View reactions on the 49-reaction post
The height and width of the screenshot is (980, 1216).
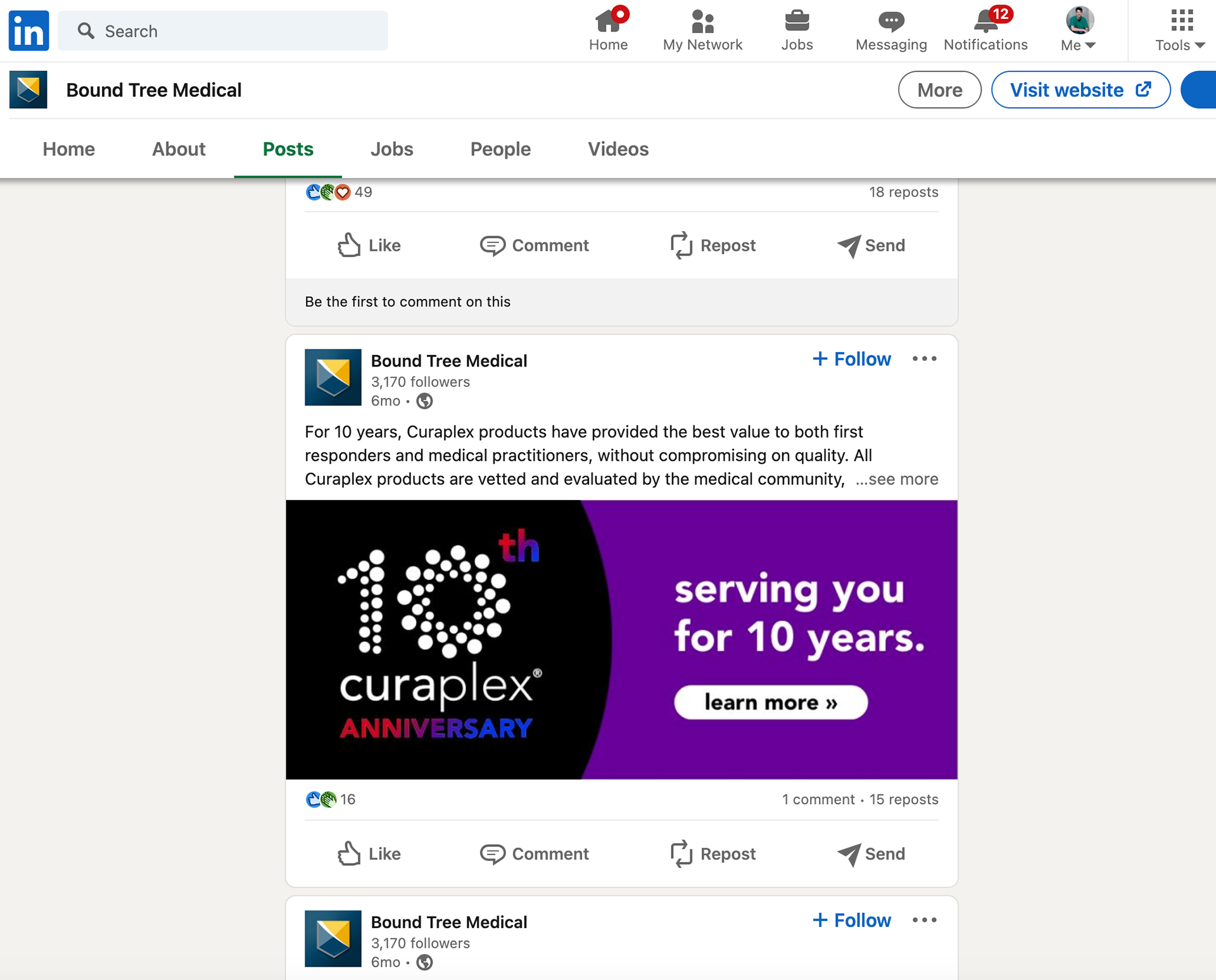click(x=339, y=192)
